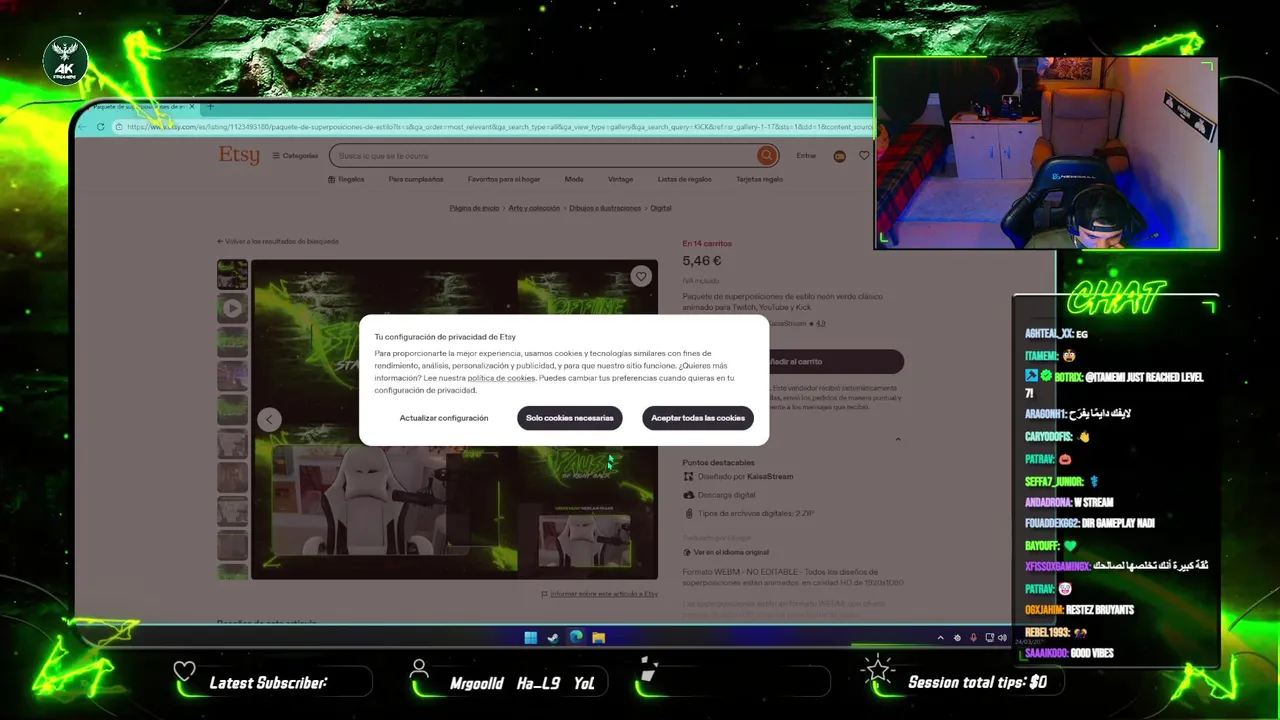The width and height of the screenshot is (1280, 720).
Task: Click the volume speaker tray icon
Action: [x=1002, y=637]
